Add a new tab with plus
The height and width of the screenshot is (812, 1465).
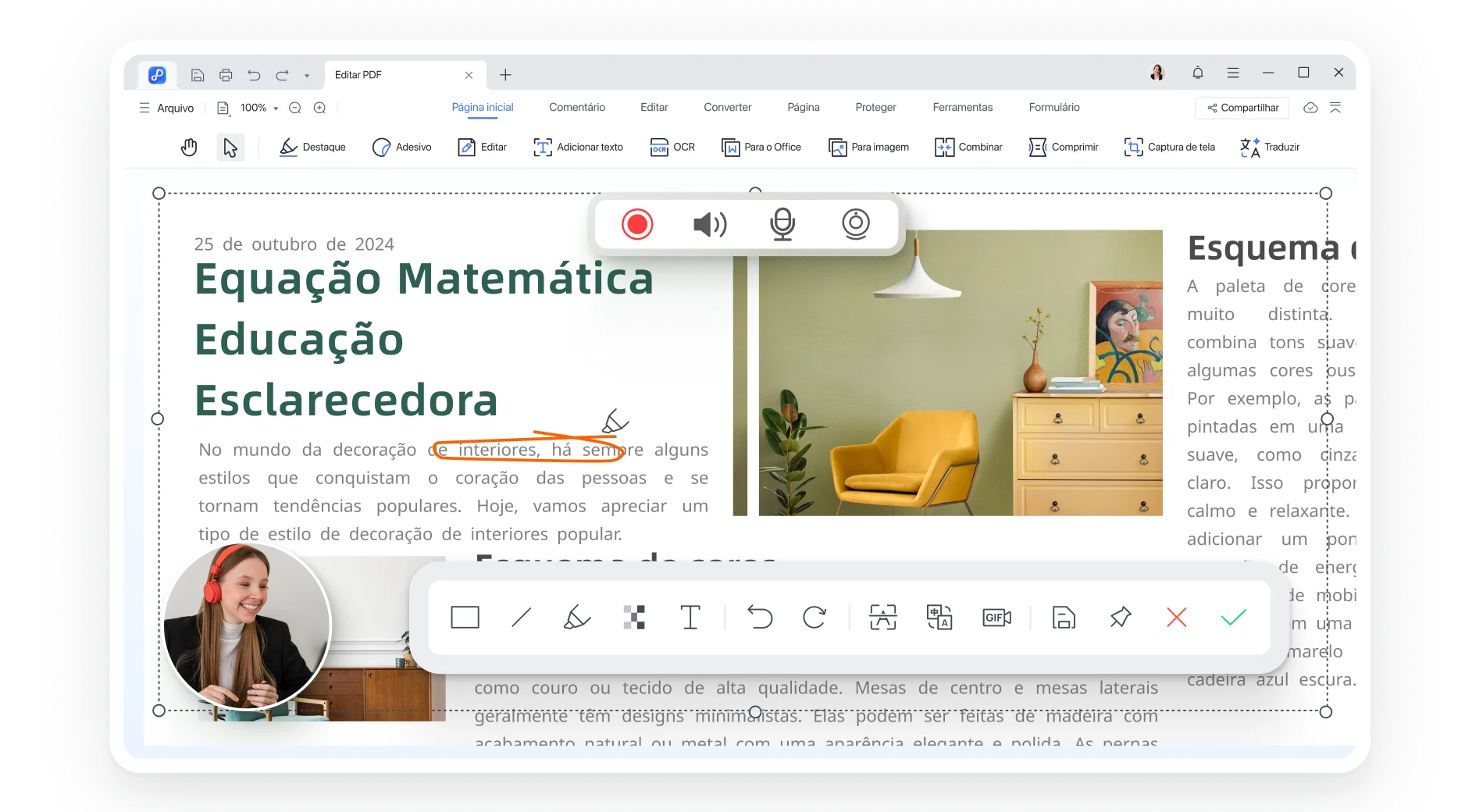pyautogui.click(x=505, y=75)
